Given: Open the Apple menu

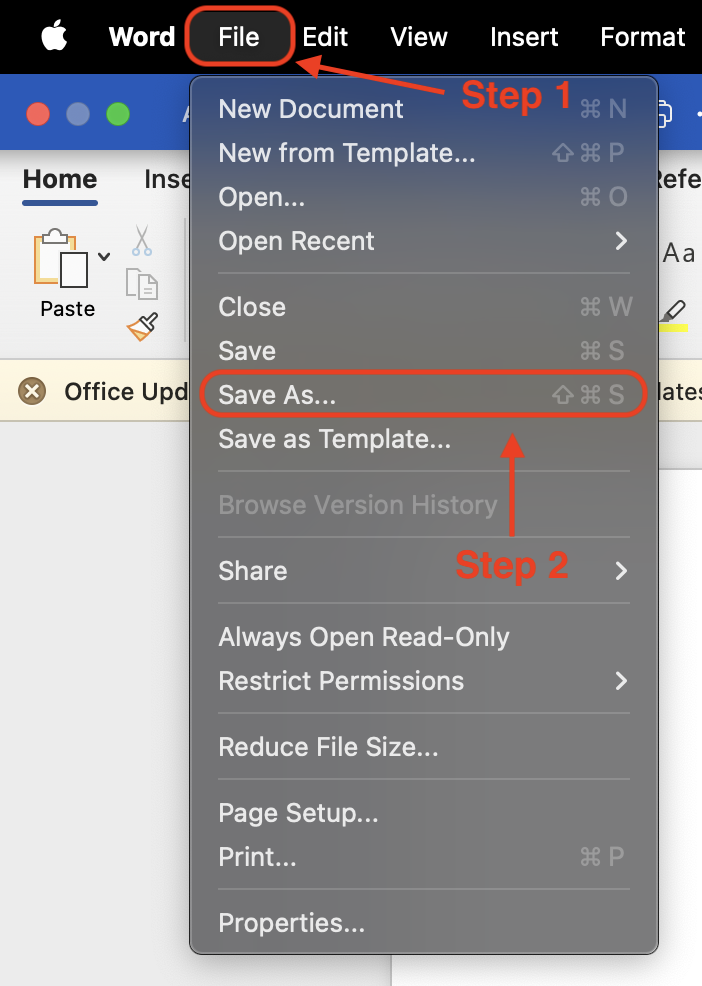Looking at the screenshot, I should 55,38.
